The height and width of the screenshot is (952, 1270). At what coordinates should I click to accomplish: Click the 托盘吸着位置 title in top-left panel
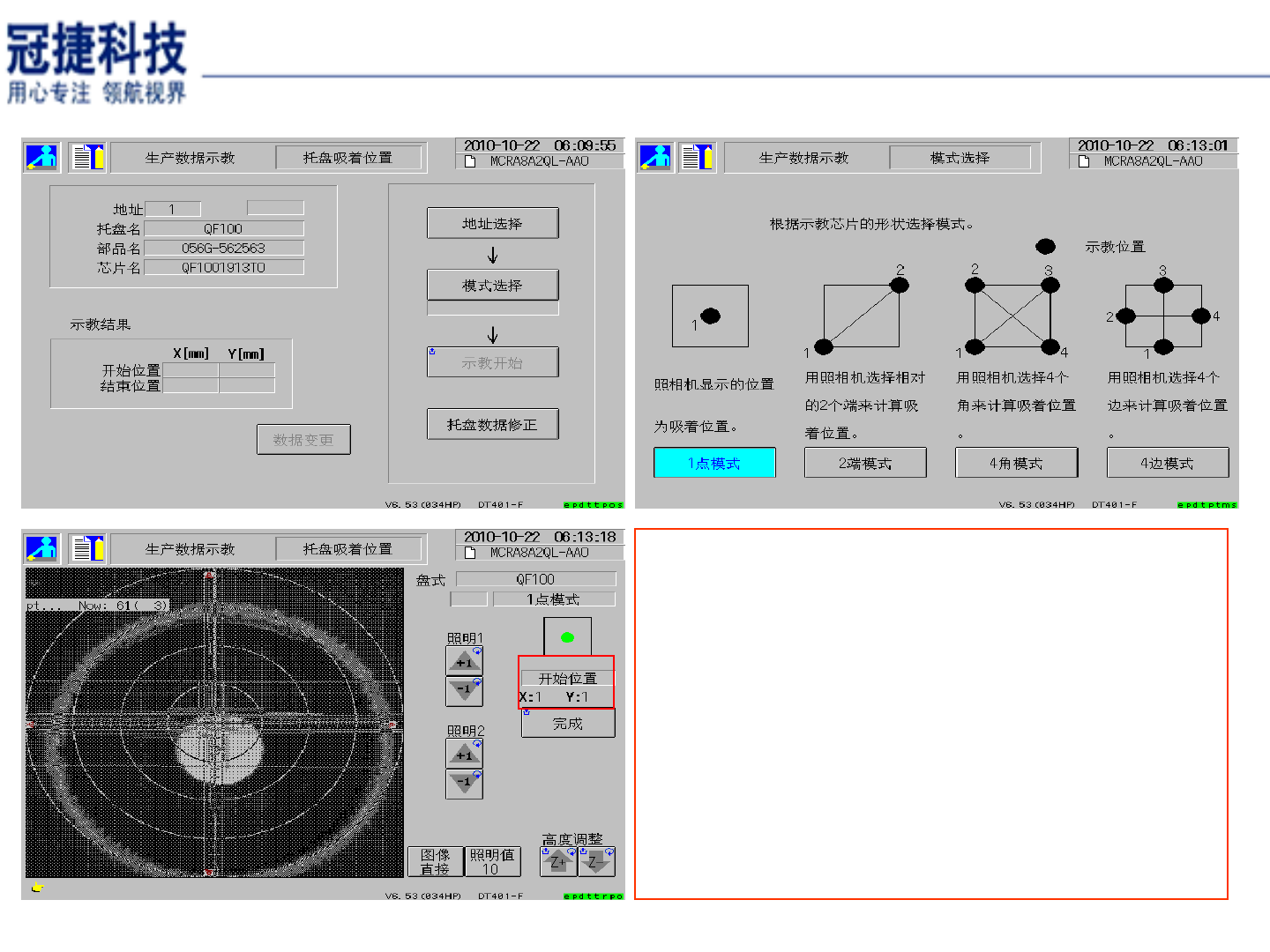(x=347, y=158)
